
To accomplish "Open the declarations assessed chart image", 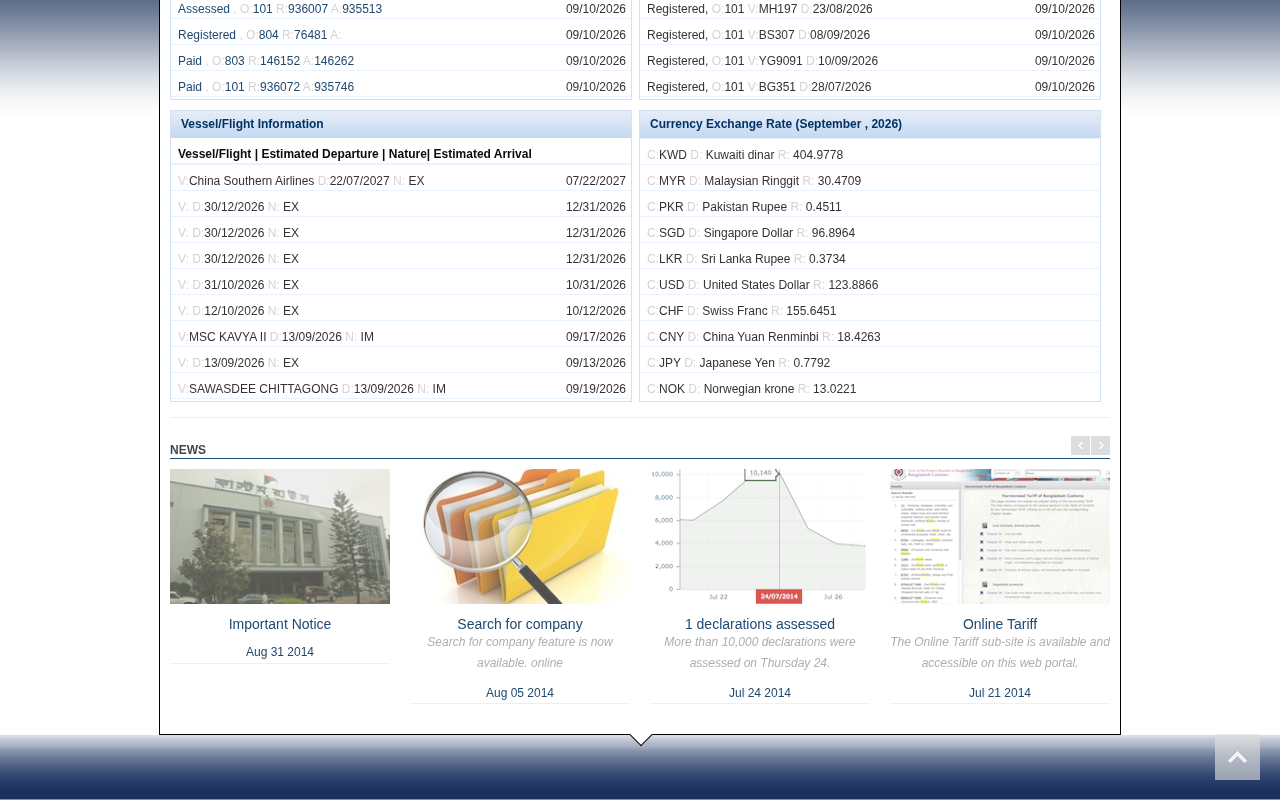I will 760,536.
